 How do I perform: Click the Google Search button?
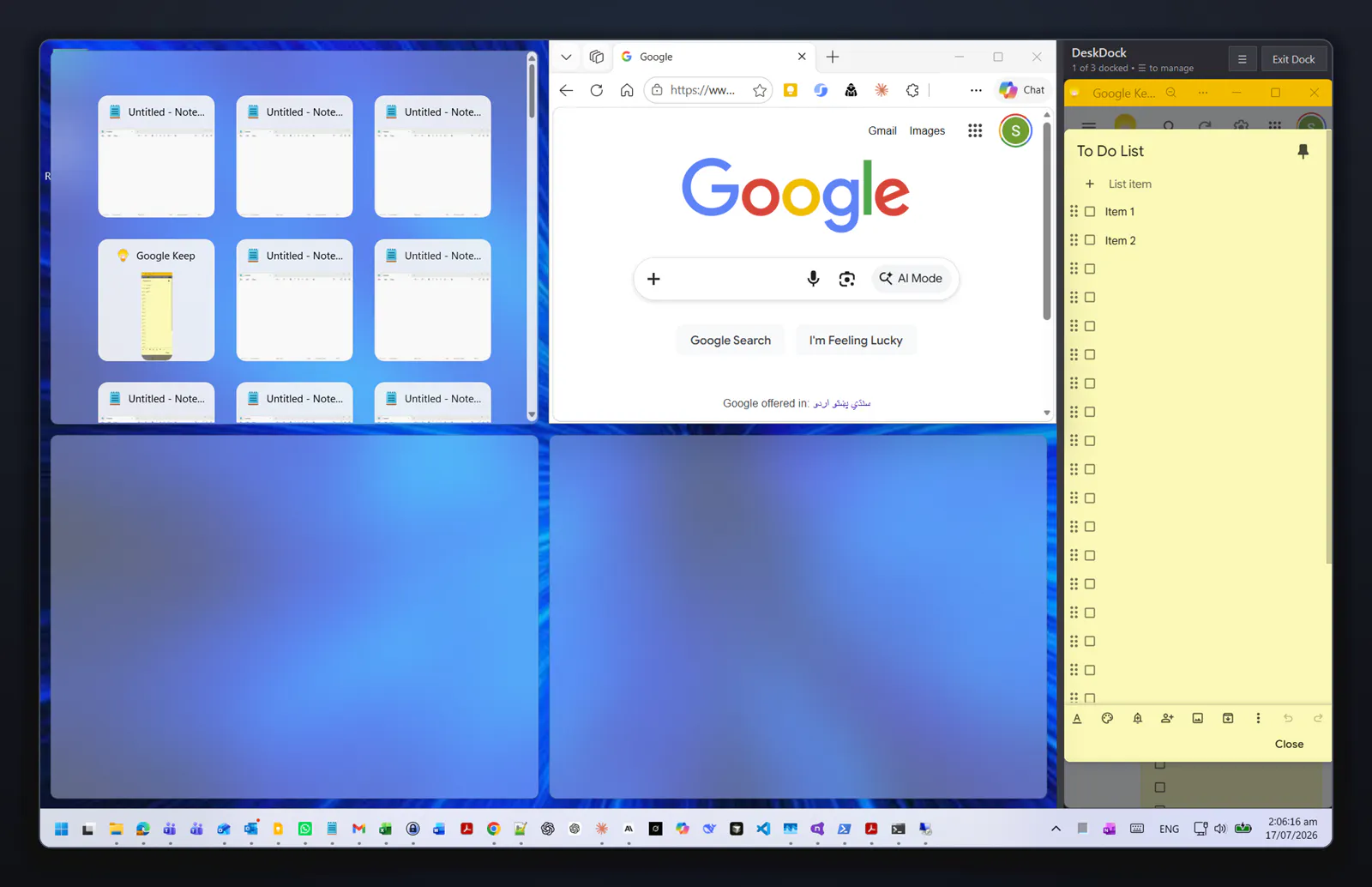(x=731, y=341)
